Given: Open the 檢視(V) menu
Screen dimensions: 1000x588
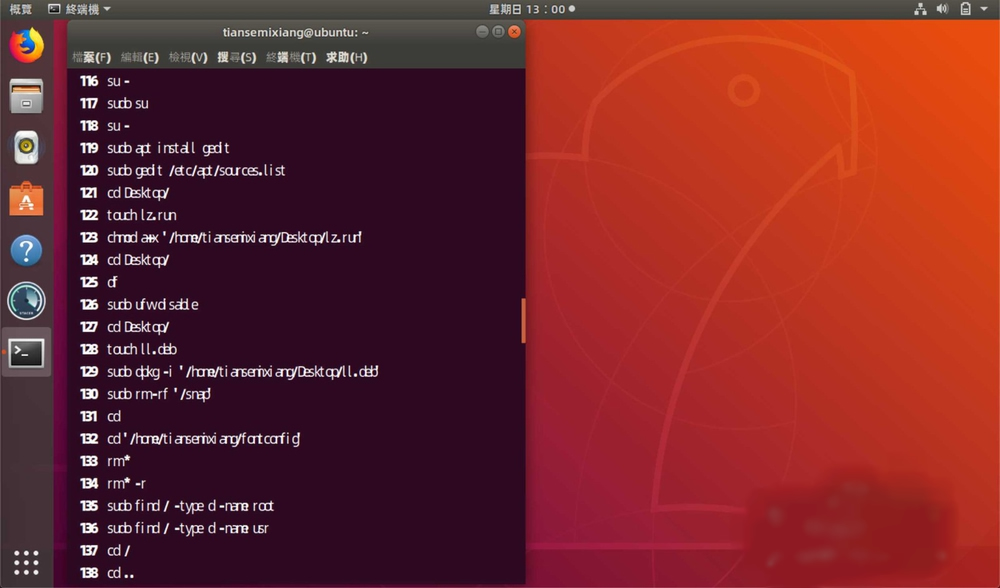Looking at the screenshot, I should tap(188, 57).
